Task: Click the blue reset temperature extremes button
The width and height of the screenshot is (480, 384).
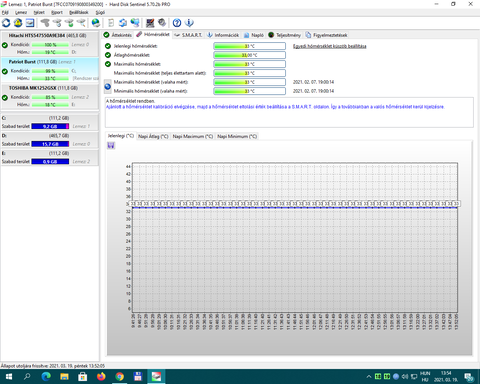Action: 108,87
